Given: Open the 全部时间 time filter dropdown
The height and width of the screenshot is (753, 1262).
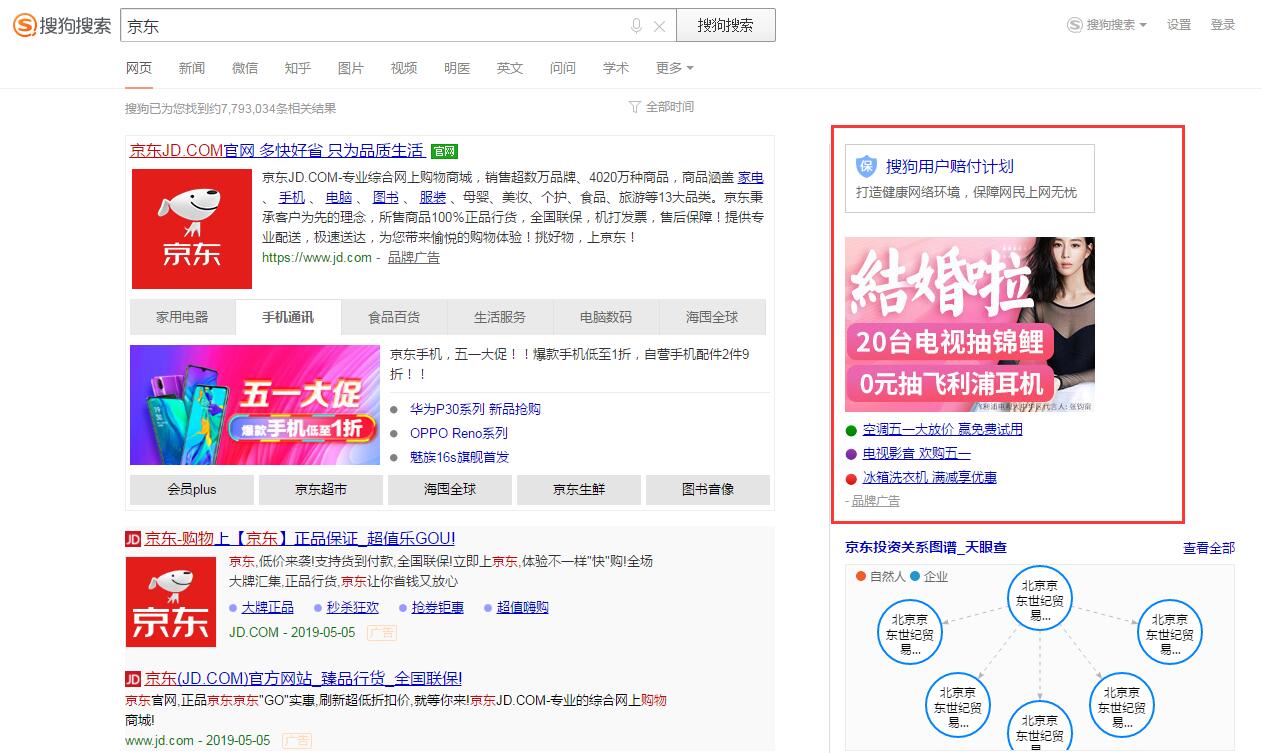Looking at the screenshot, I should (x=668, y=106).
